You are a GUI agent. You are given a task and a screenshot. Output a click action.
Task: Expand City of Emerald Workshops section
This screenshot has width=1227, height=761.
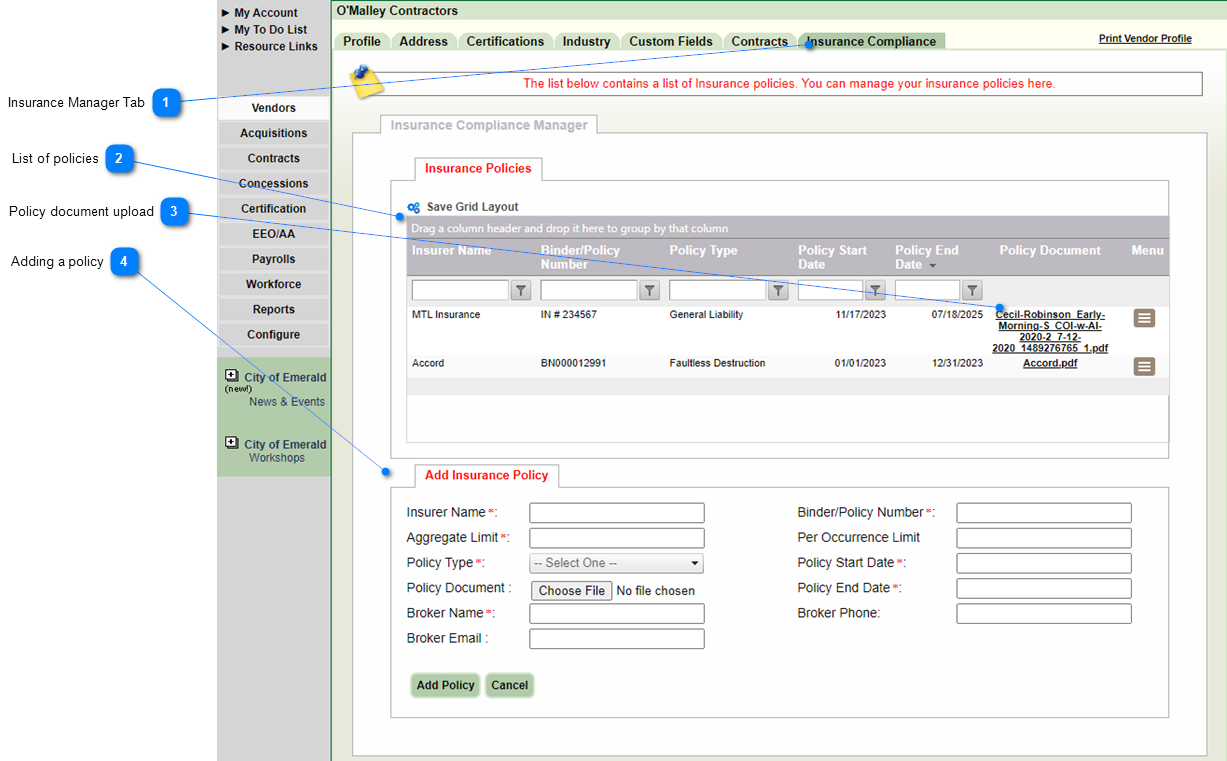point(232,443)
